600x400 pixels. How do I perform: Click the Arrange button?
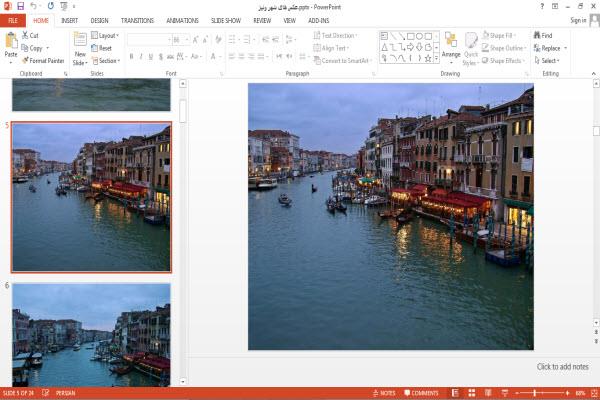tap(451, 48)
